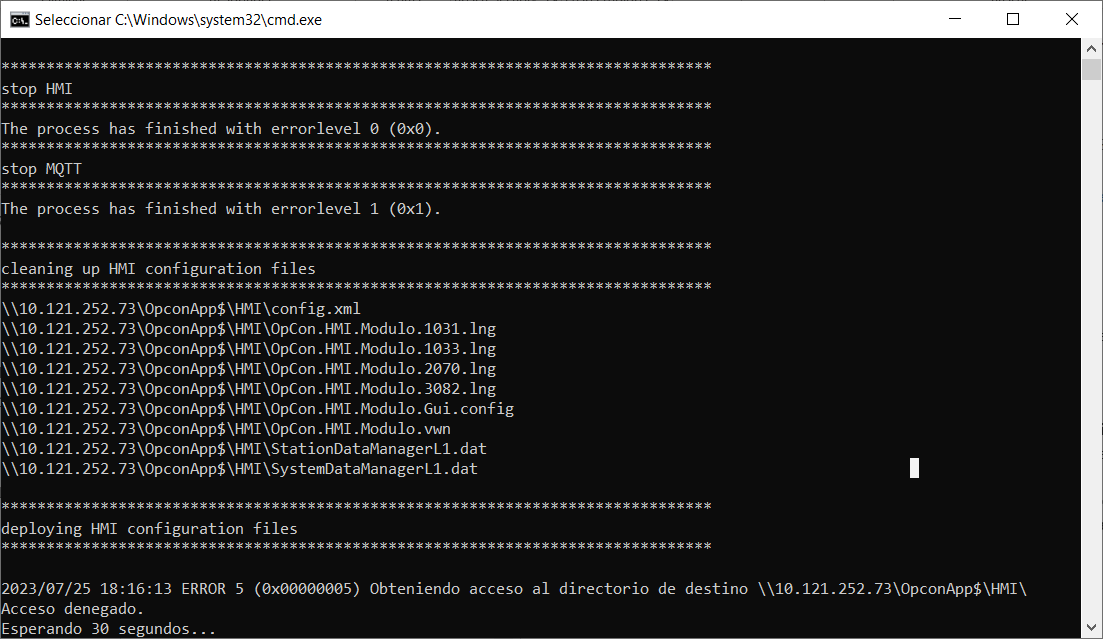Click the "Esperando 30 segundos..." line
Viewport: 1103px width, 639px height.
[108, 629]
